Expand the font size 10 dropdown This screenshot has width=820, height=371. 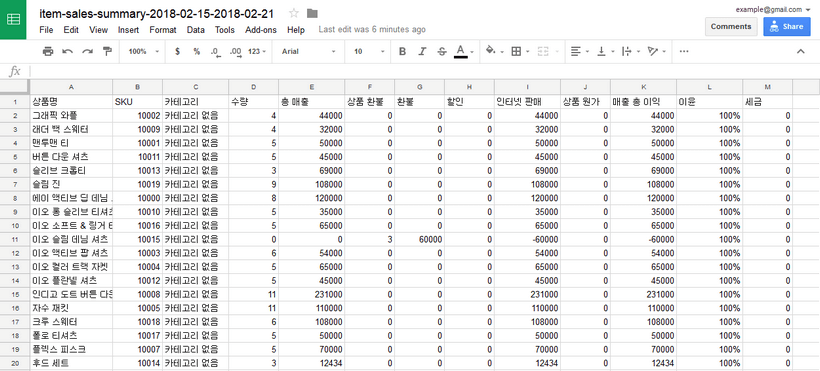[369, 51]
